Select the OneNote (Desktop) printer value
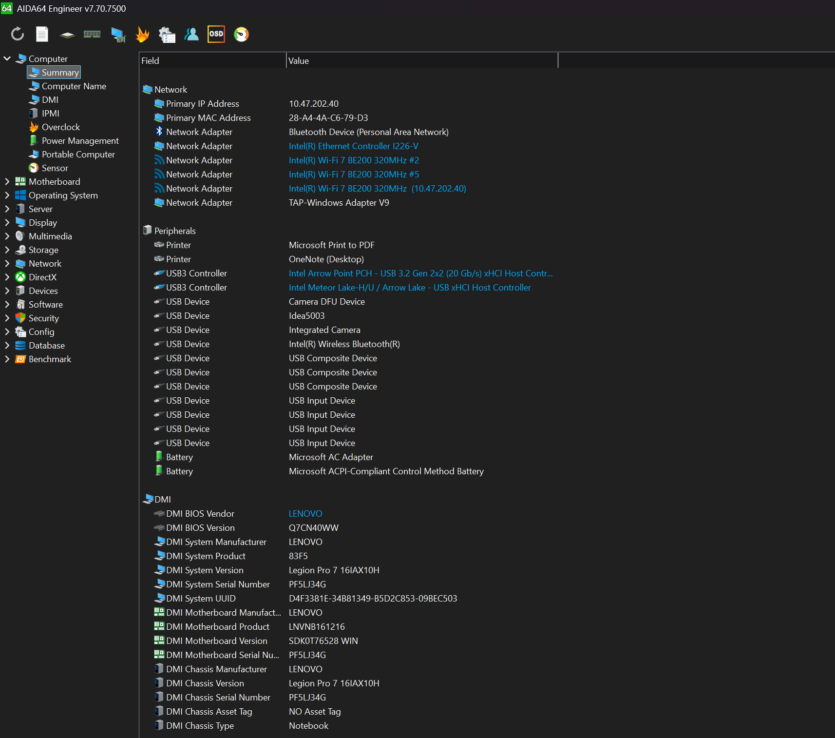This screenshot has height=738, width=835. click(x=326, y=259)
